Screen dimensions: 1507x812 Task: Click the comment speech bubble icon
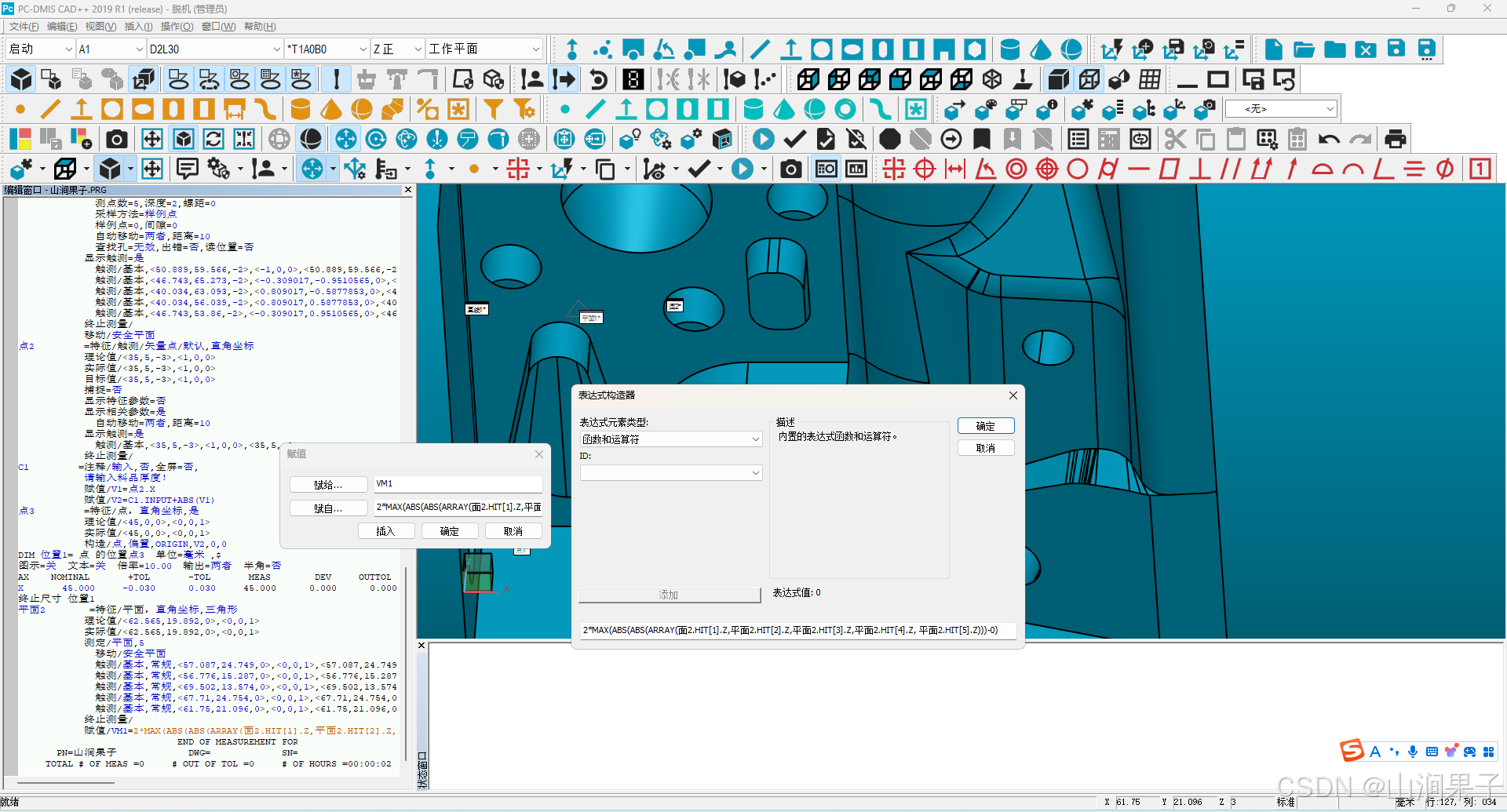point(187,169)
